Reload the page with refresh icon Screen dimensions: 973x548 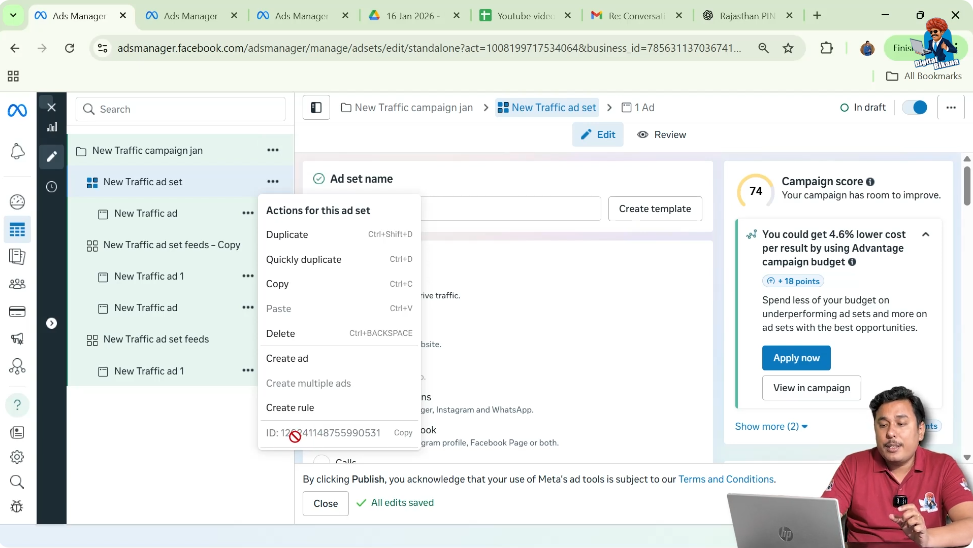70,48
